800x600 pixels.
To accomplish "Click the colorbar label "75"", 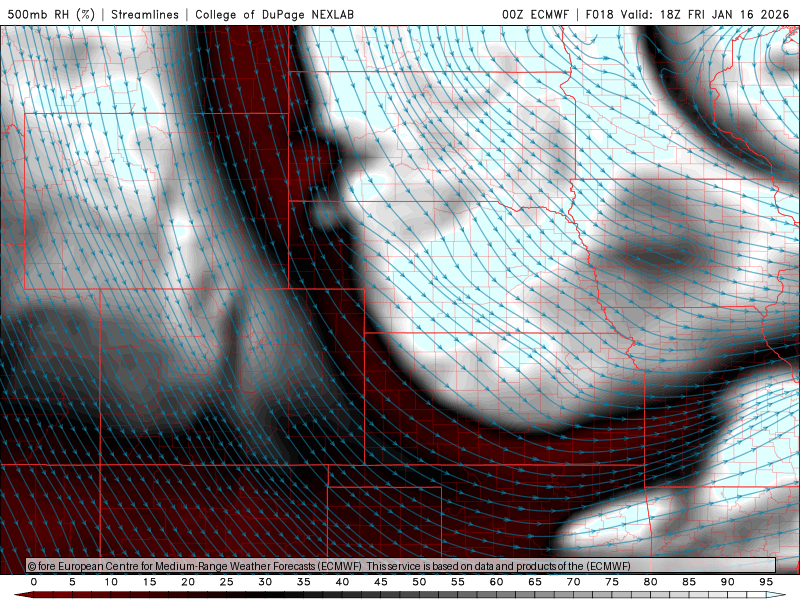I will pos(612,582).
